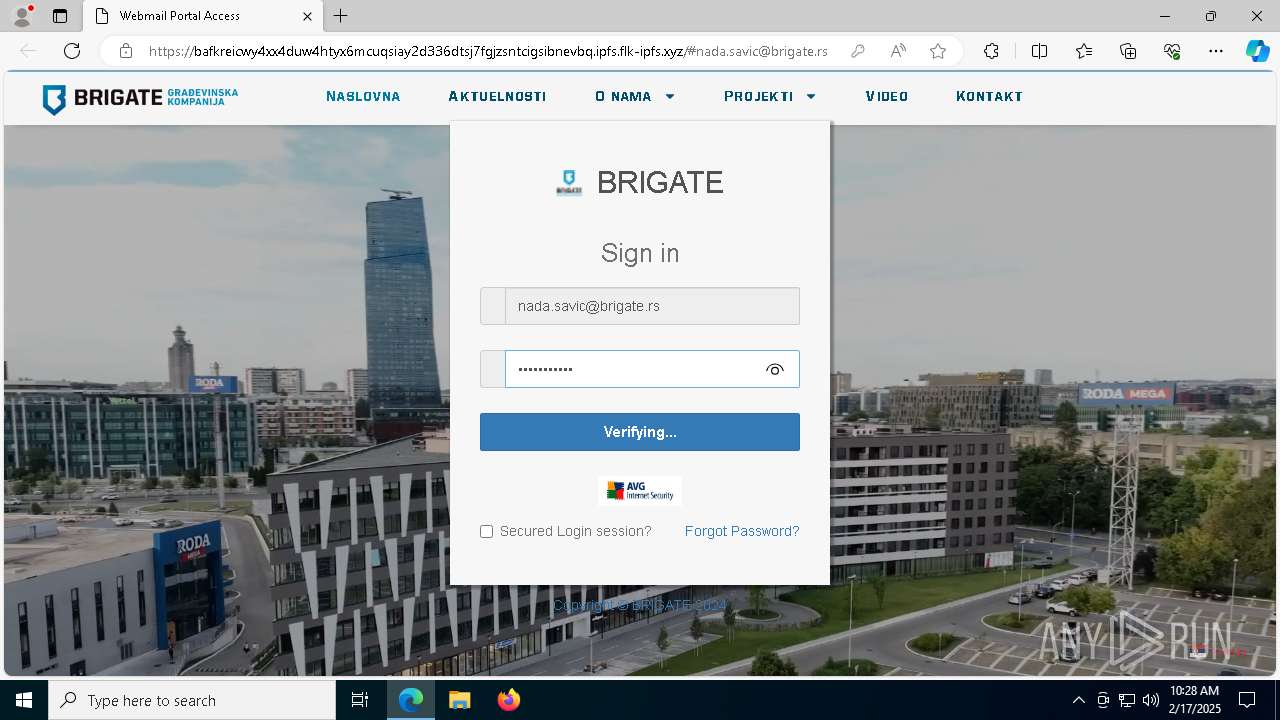The height and width of the screenshot is (720, 1280).
Task: Show hidden system tray icons chevron
Action: tap(1078, 700)
